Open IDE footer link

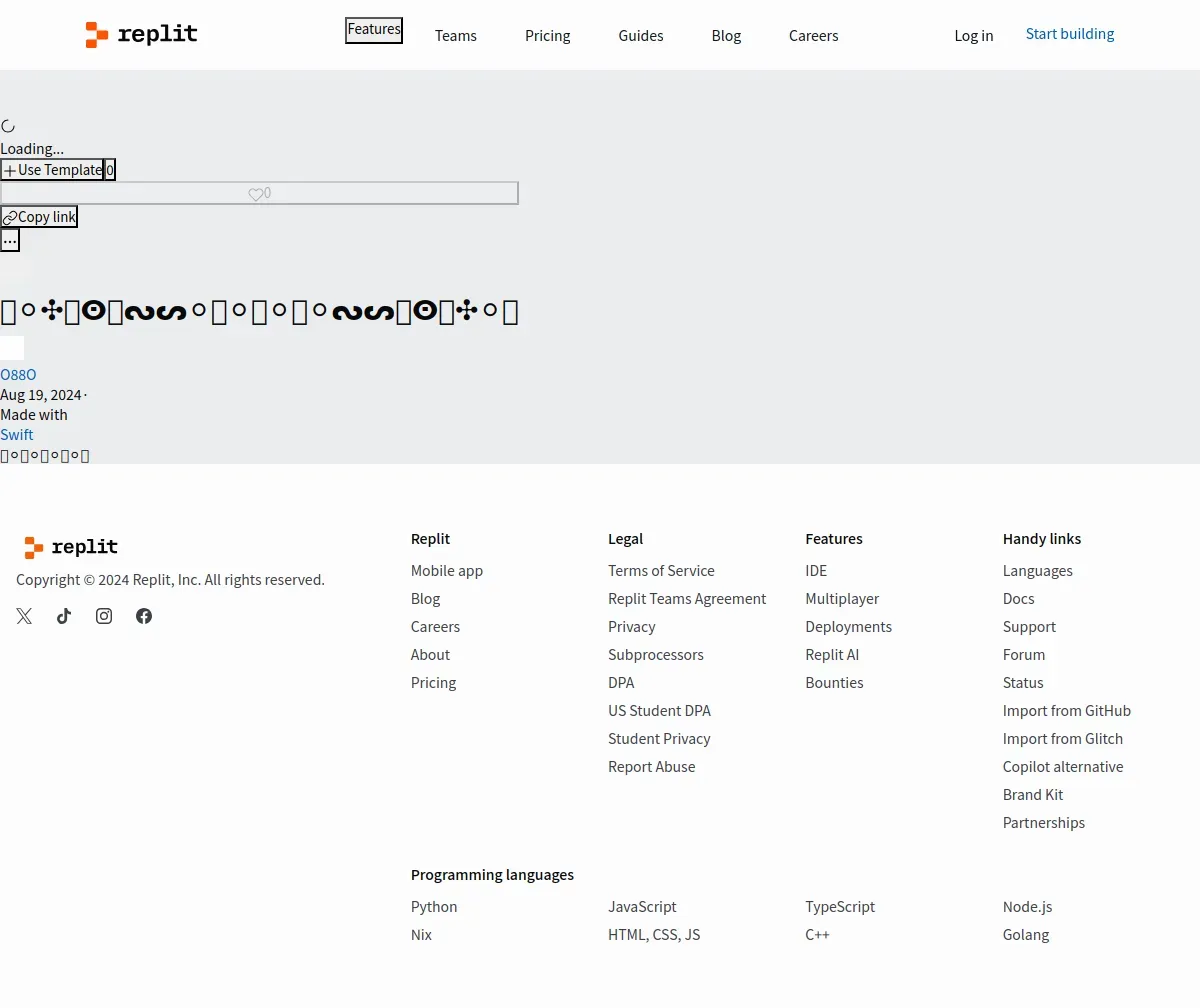coord(816,571)
